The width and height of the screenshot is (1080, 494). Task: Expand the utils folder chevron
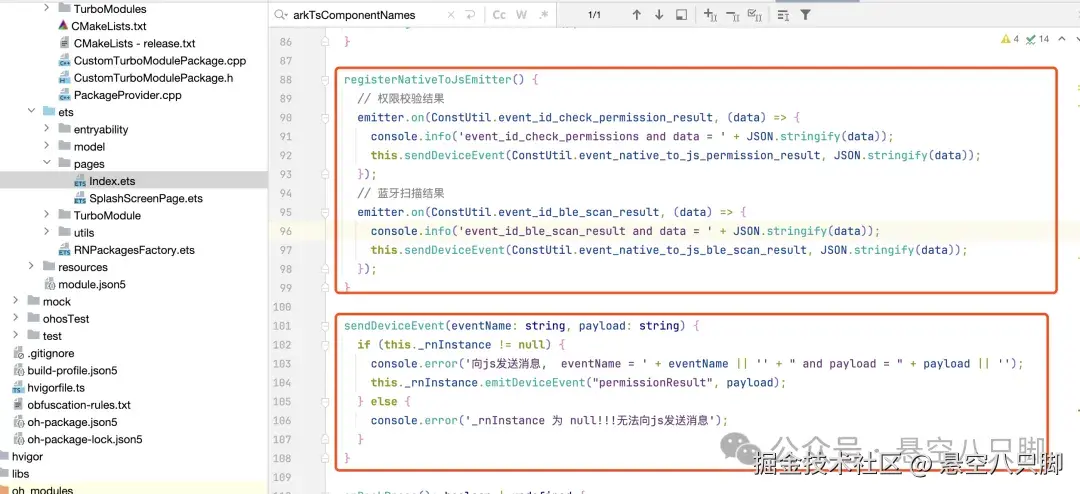[x=46, y=232]
